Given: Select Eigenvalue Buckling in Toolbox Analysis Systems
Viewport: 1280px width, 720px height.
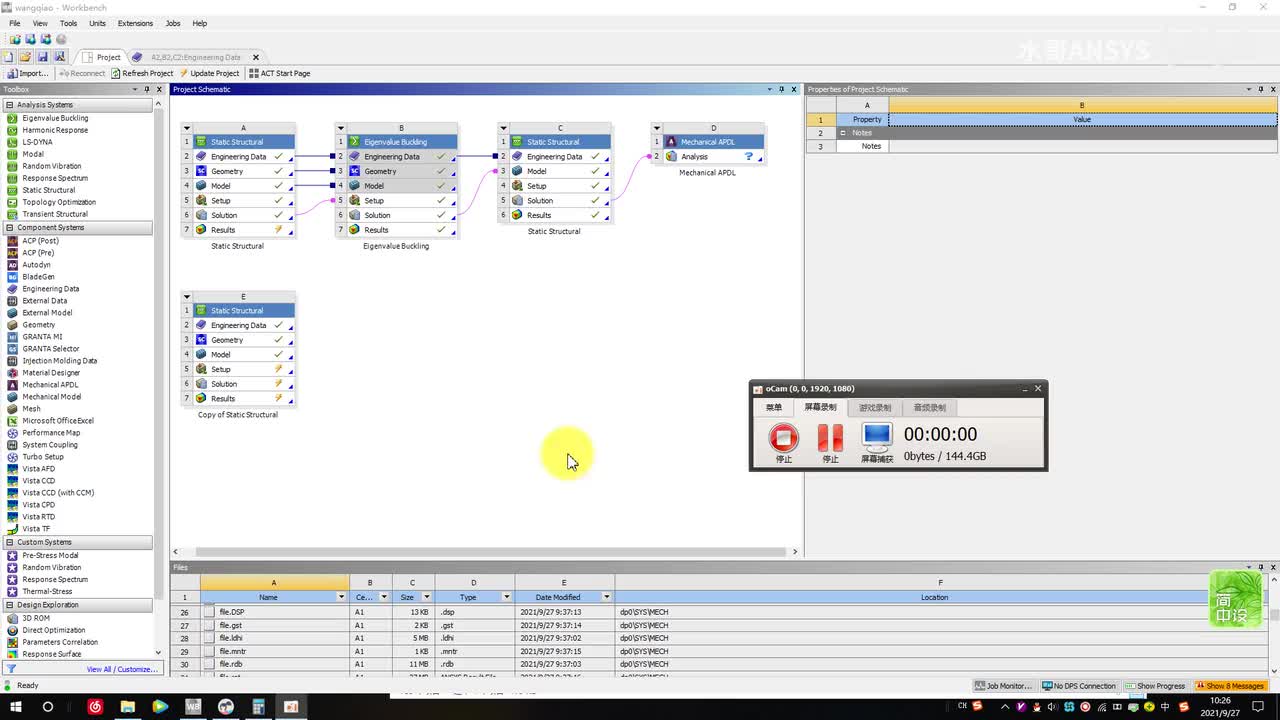Looking at the screenshot, I should point(55,118).
